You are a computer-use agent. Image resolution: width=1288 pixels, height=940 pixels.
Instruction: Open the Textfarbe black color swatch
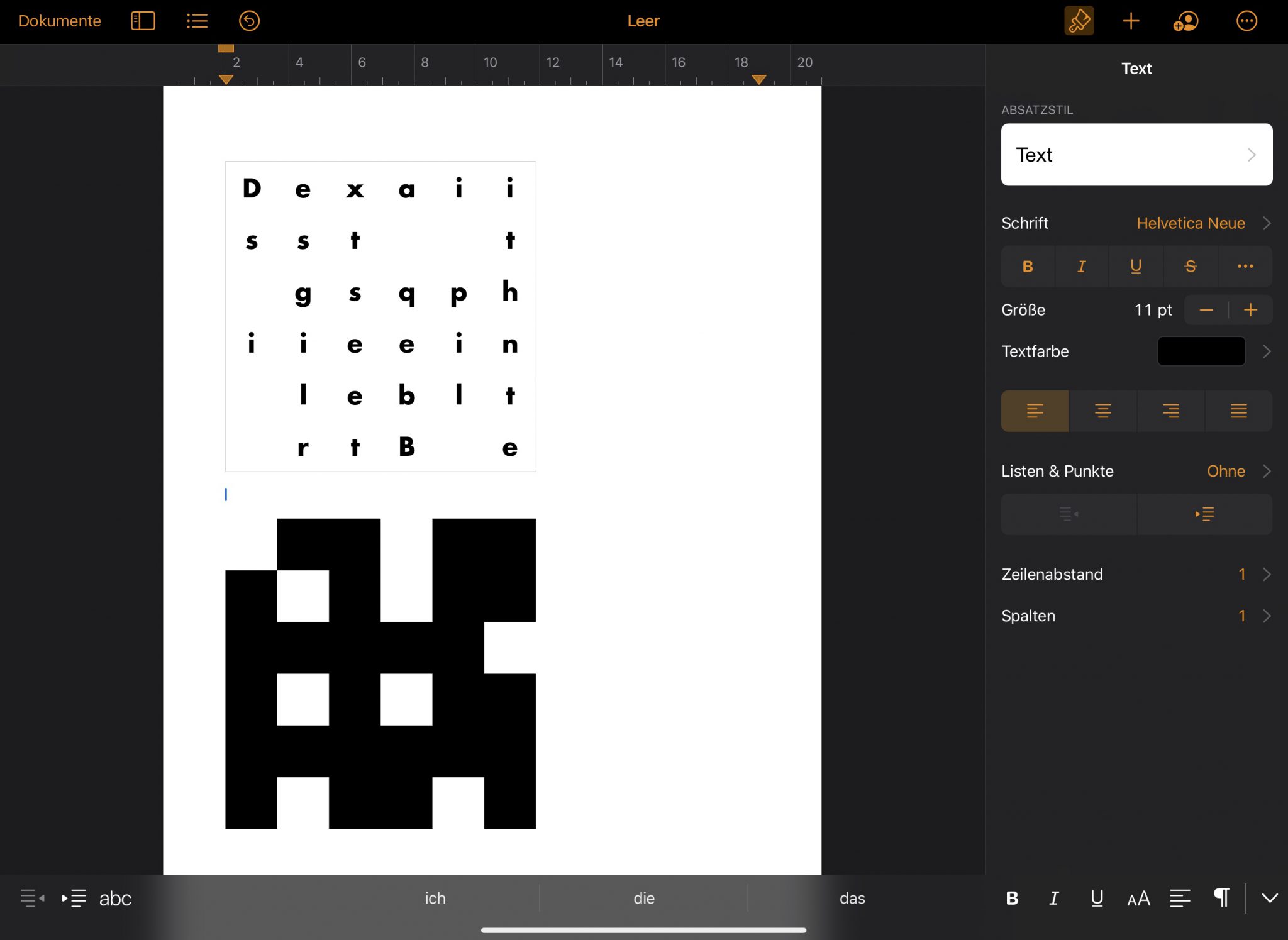1201,351
